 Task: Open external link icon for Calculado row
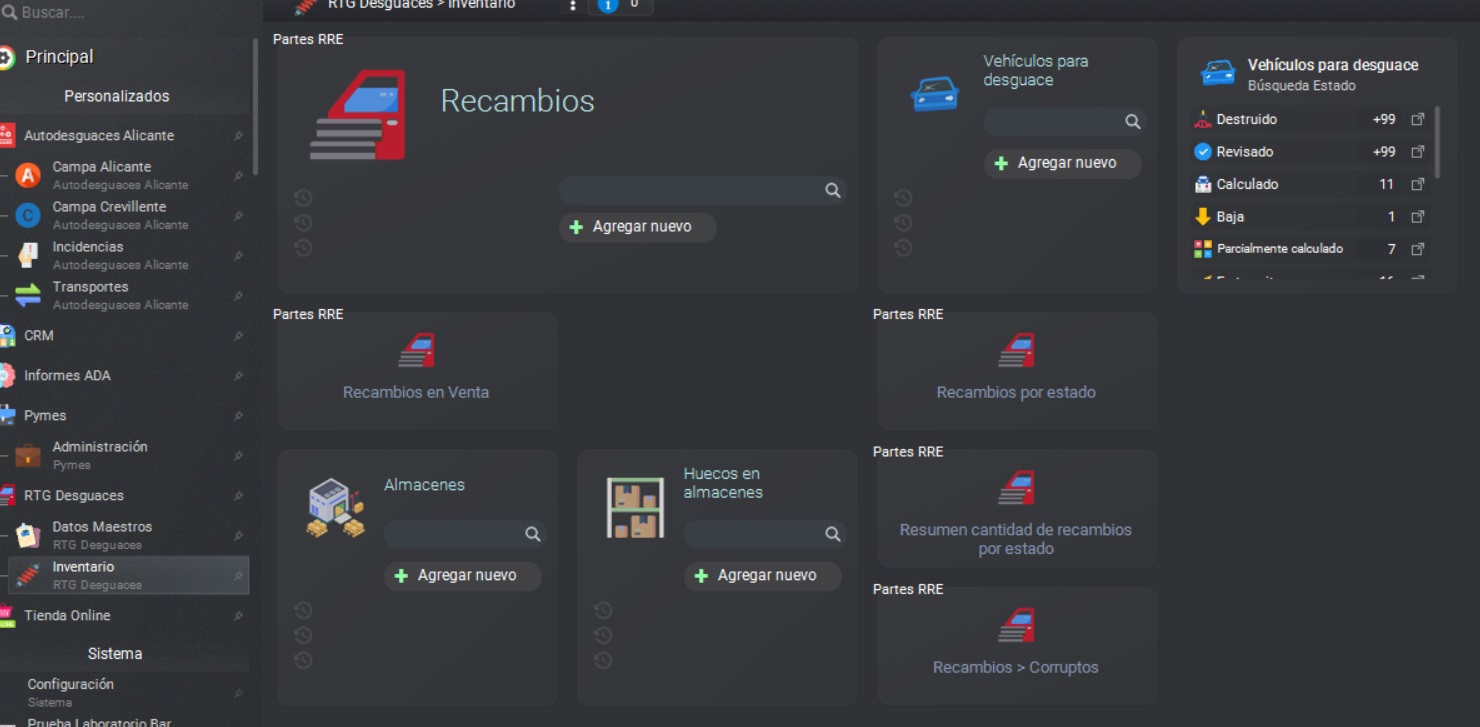pos(1417,185)
